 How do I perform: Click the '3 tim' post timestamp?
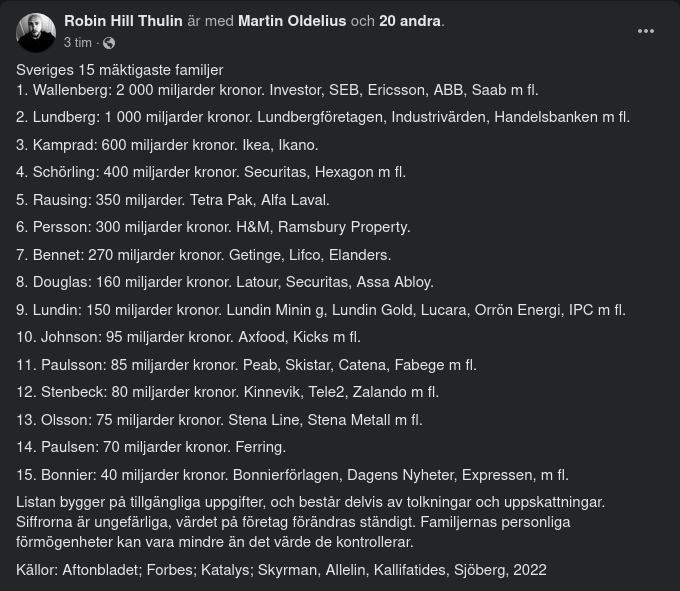point(77,43)
